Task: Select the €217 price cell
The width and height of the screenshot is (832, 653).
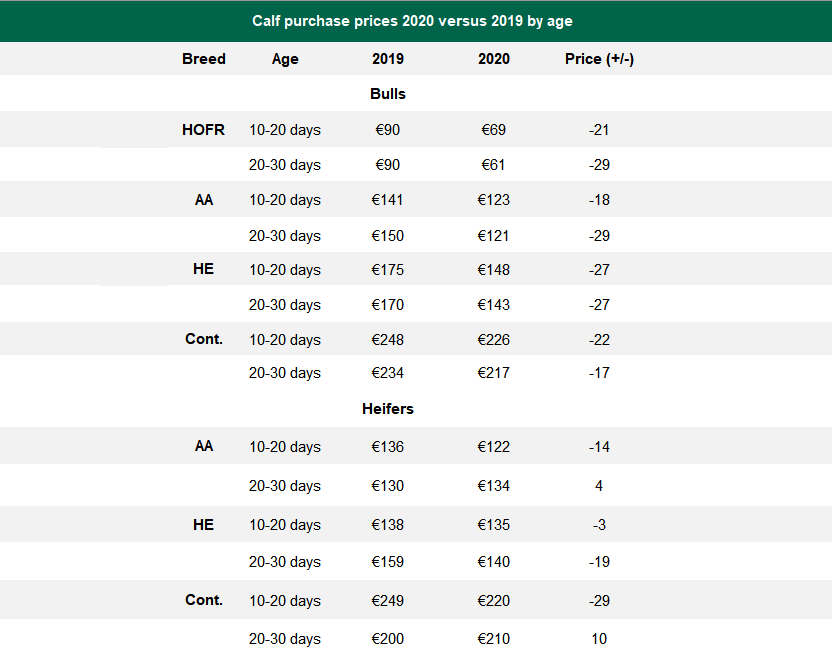Action: tap(494, 373)
